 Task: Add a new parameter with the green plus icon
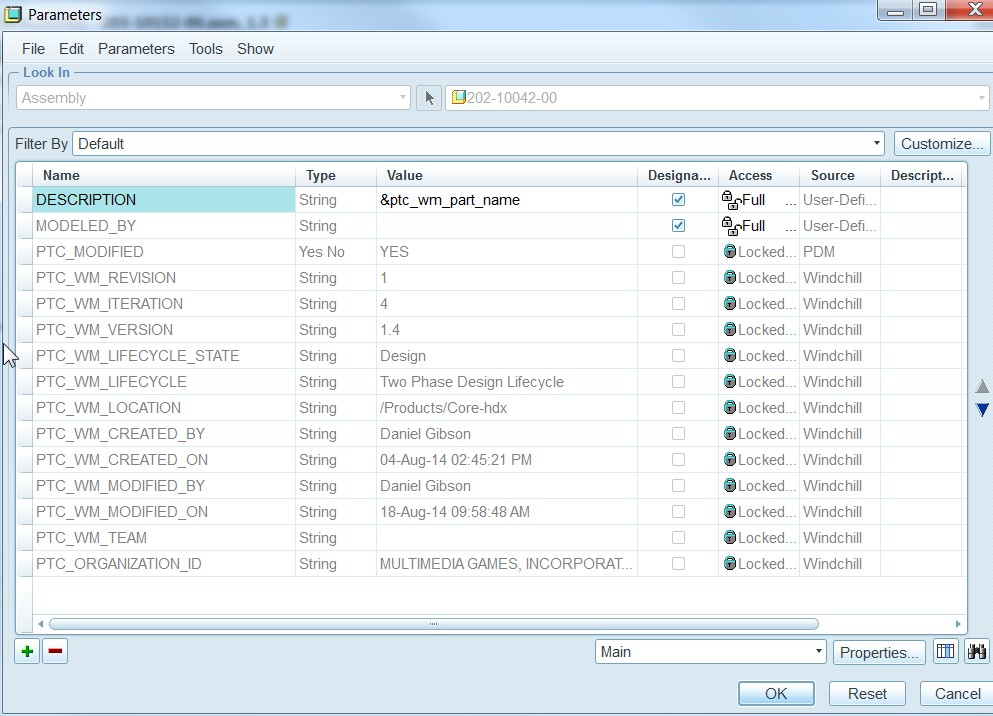click(27, 651)
